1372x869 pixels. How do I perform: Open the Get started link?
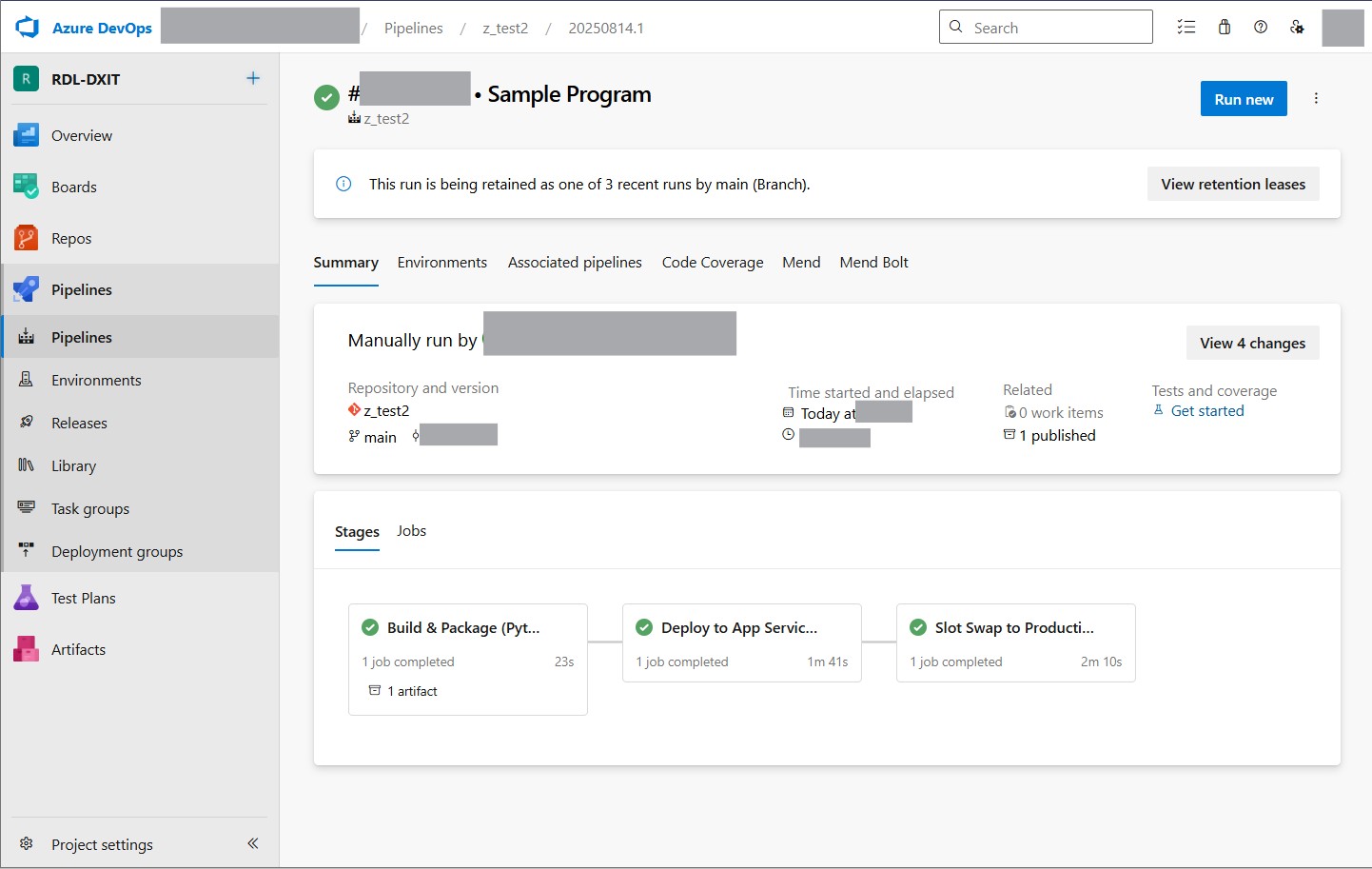(x=1207, y=411)
